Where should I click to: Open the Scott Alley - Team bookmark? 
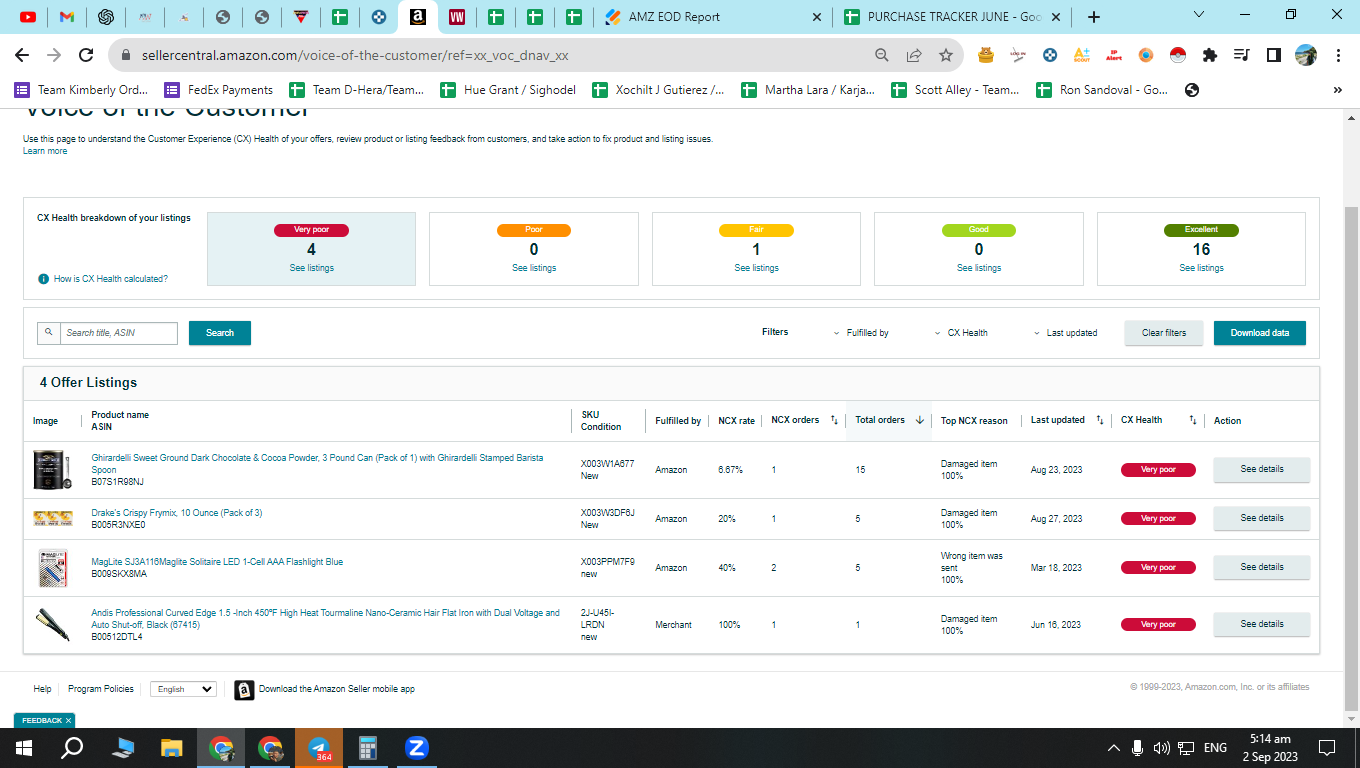pos(956,90)
